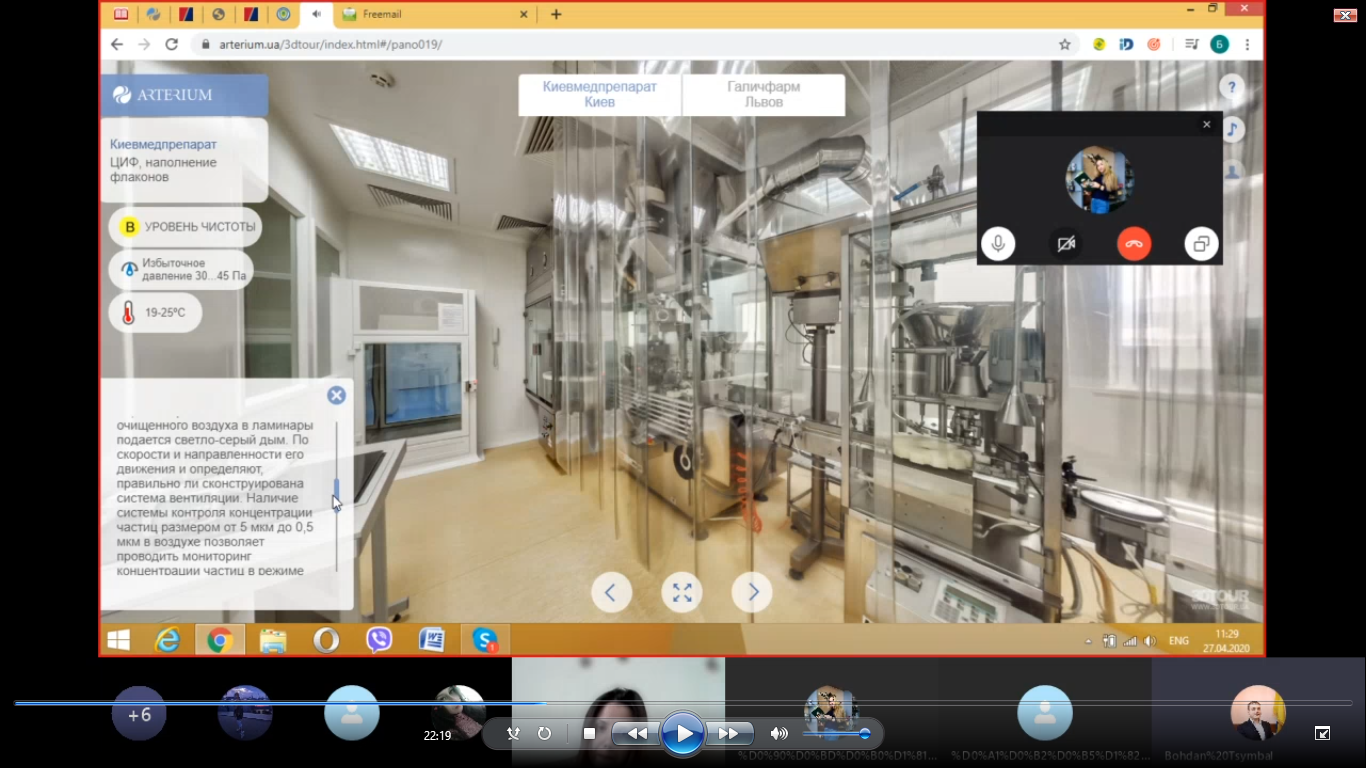Close the Skype call mini window

coord(1207,124)
